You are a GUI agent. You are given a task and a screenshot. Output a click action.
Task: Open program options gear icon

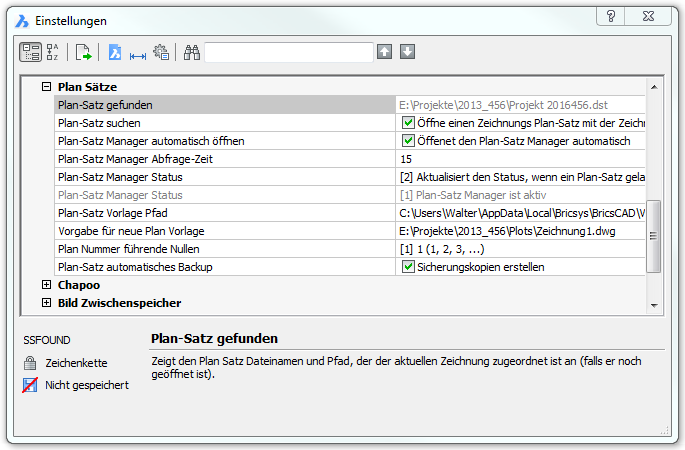click(x=161, y=52)
